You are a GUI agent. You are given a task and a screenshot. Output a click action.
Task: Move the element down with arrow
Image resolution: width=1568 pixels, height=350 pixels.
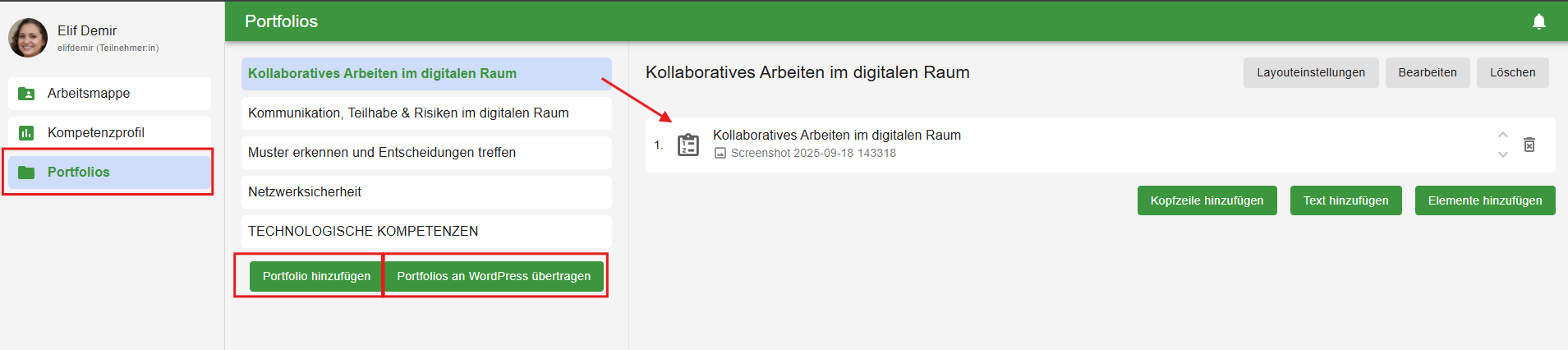[1502, 154]
